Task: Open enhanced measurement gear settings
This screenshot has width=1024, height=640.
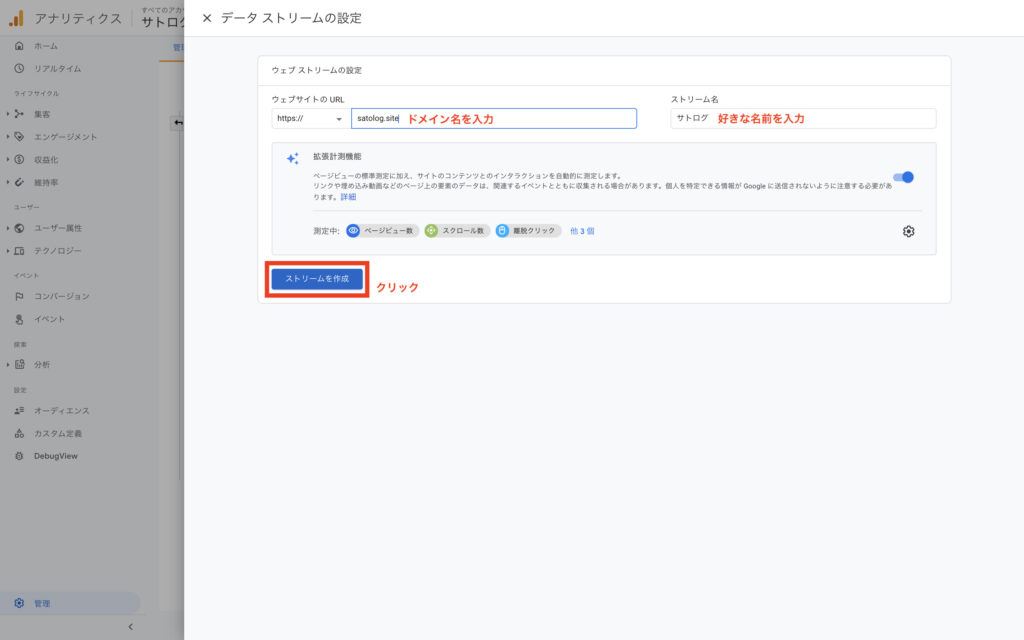Action: coord(908,231)
